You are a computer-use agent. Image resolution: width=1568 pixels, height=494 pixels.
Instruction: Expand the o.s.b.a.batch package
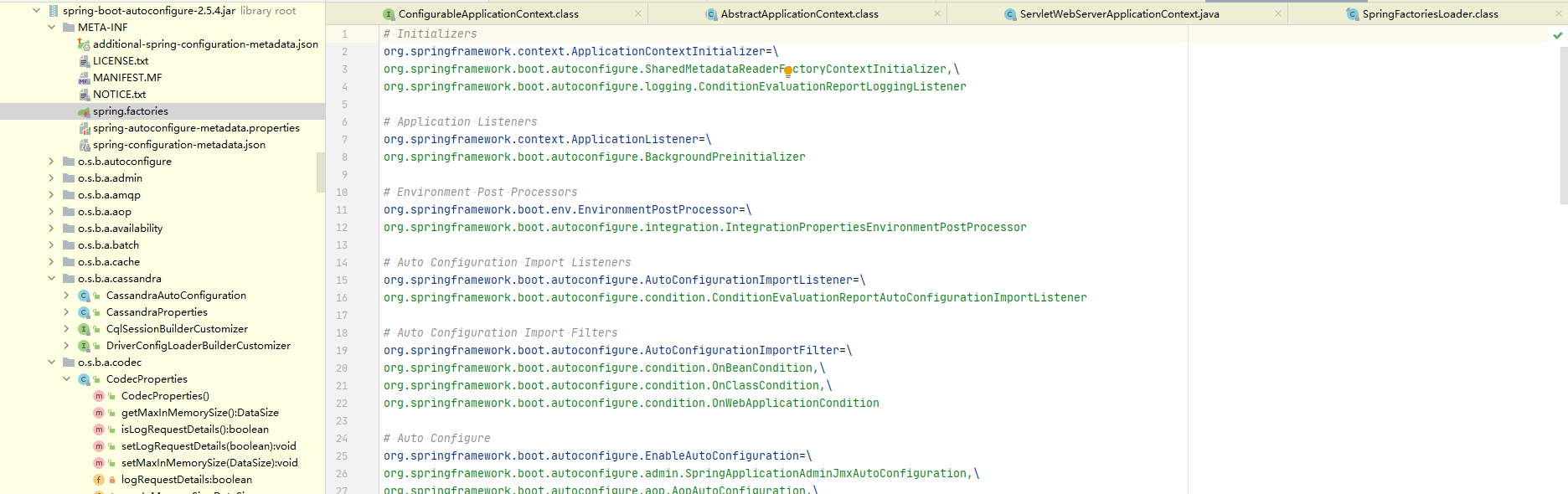pyautogui.click(x=51, y=245)
